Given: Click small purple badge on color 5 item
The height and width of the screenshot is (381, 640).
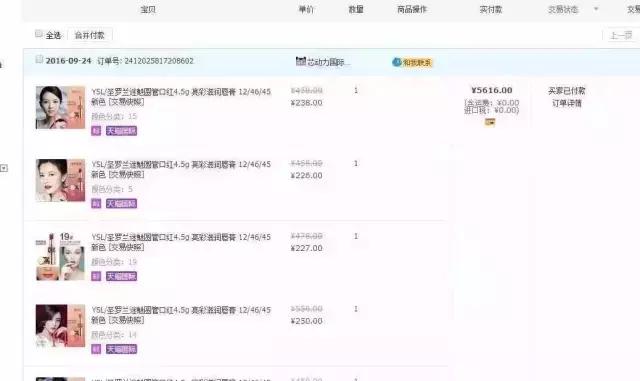Looking at the screenshot, I should 96,203.
